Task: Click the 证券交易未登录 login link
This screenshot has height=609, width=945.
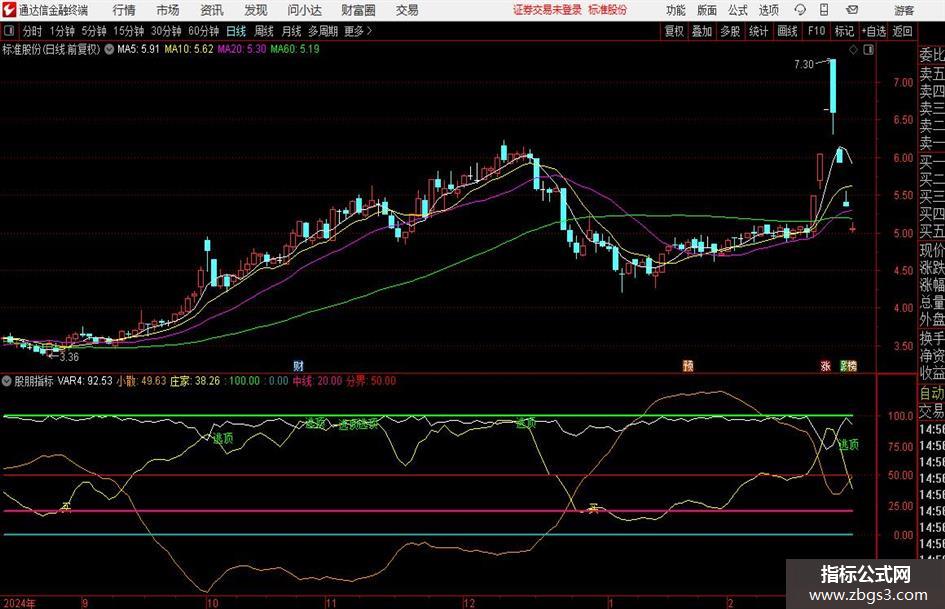Action: point(547,10)
